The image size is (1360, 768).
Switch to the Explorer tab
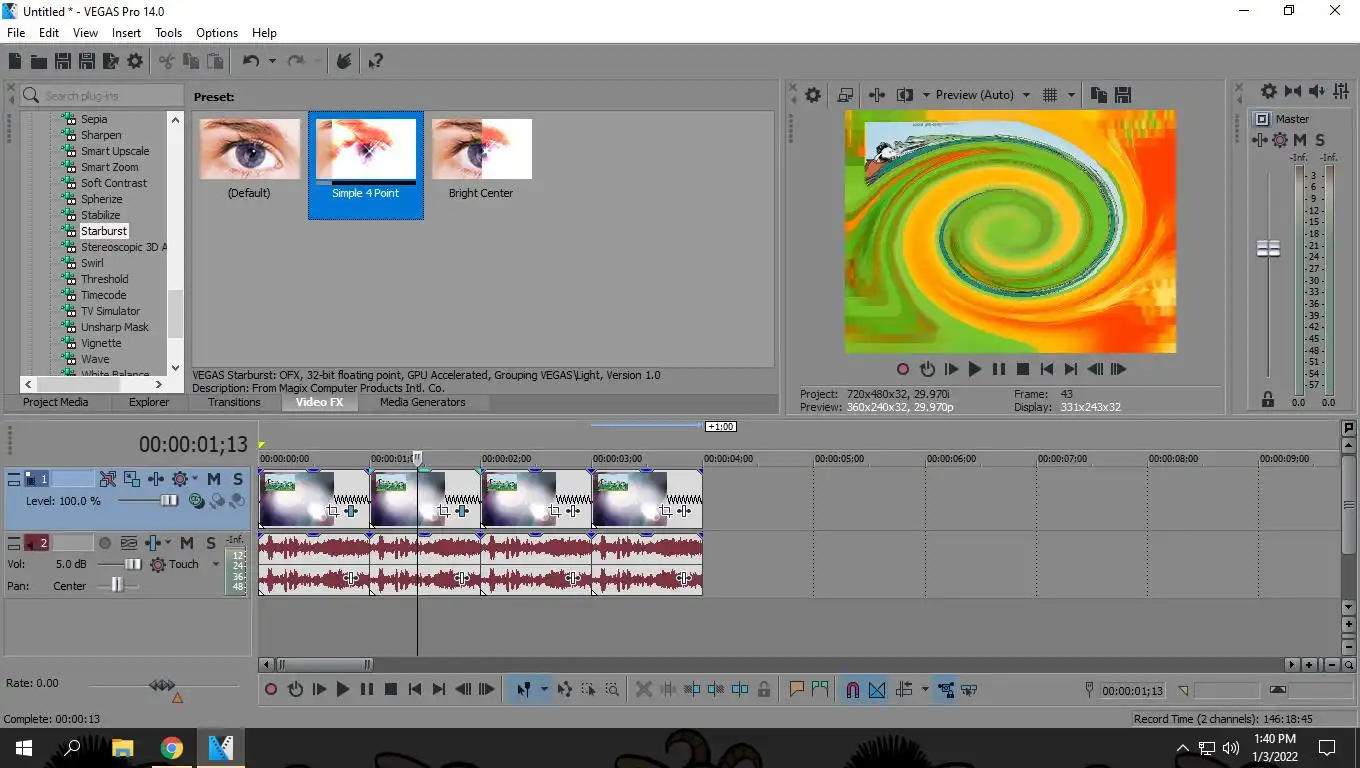149,402
